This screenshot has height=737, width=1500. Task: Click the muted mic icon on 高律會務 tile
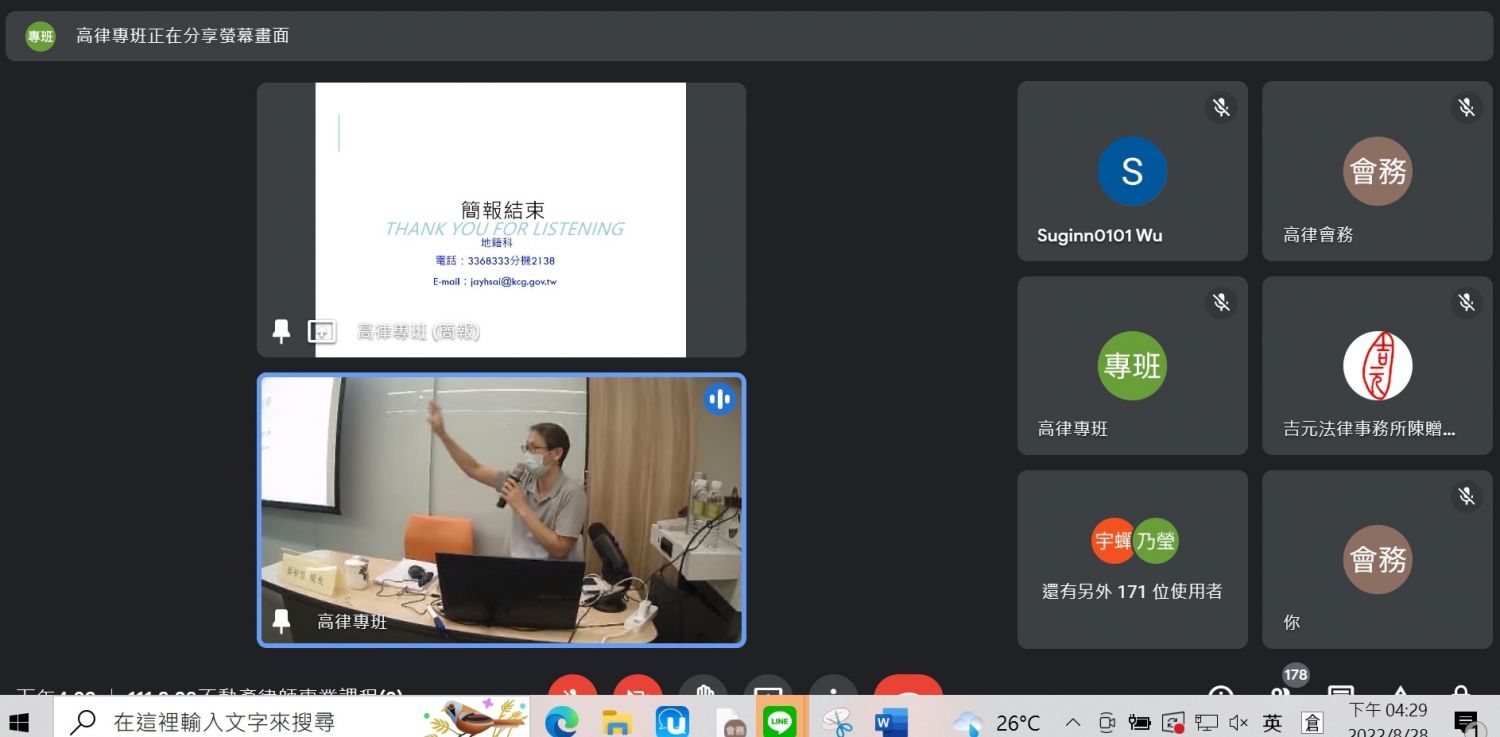tap(1466, 107)
